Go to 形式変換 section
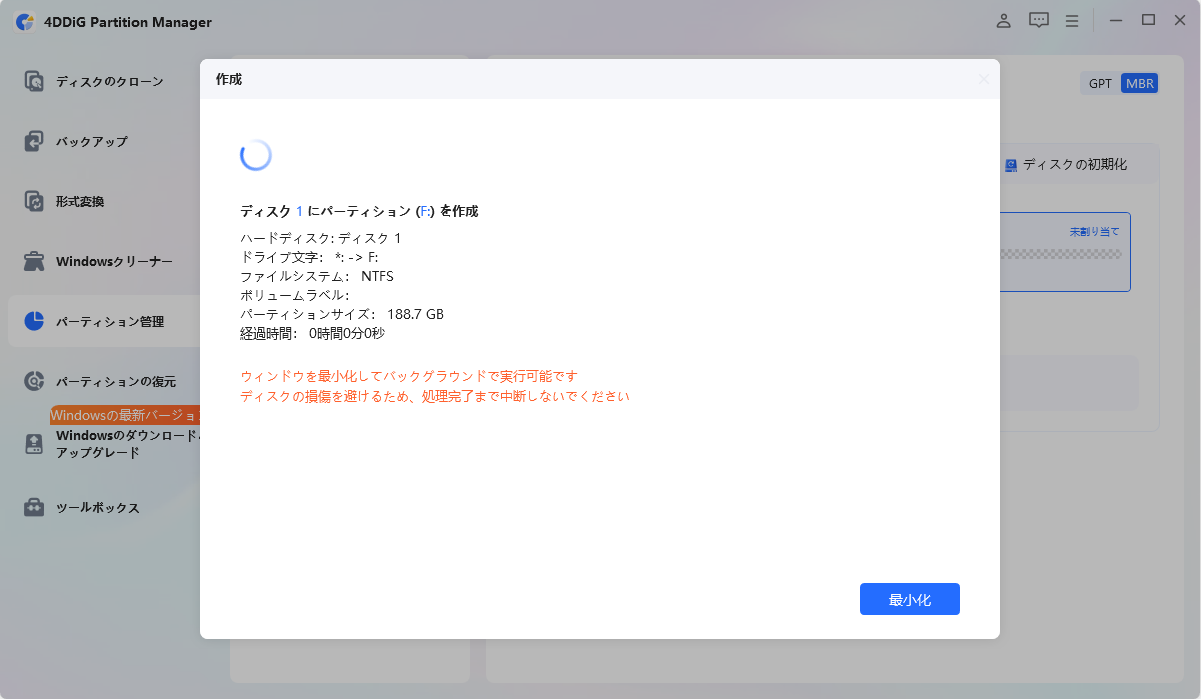 point(80,201)
